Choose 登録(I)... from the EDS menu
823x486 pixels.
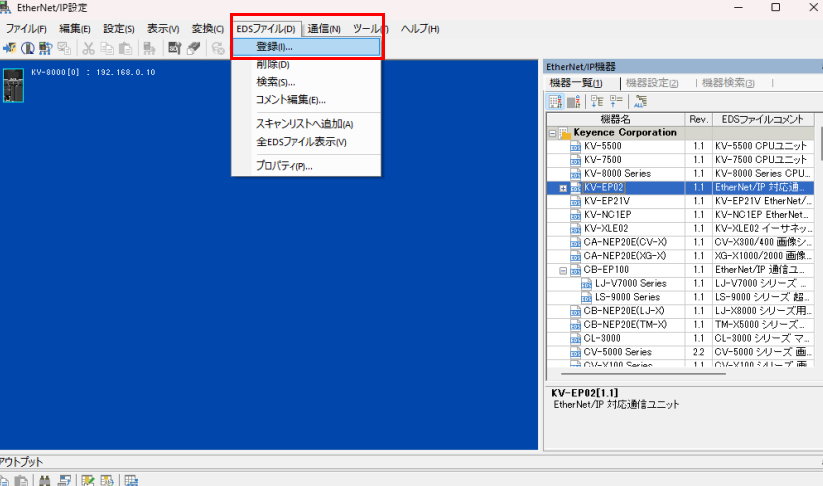(x=306, y=47)
